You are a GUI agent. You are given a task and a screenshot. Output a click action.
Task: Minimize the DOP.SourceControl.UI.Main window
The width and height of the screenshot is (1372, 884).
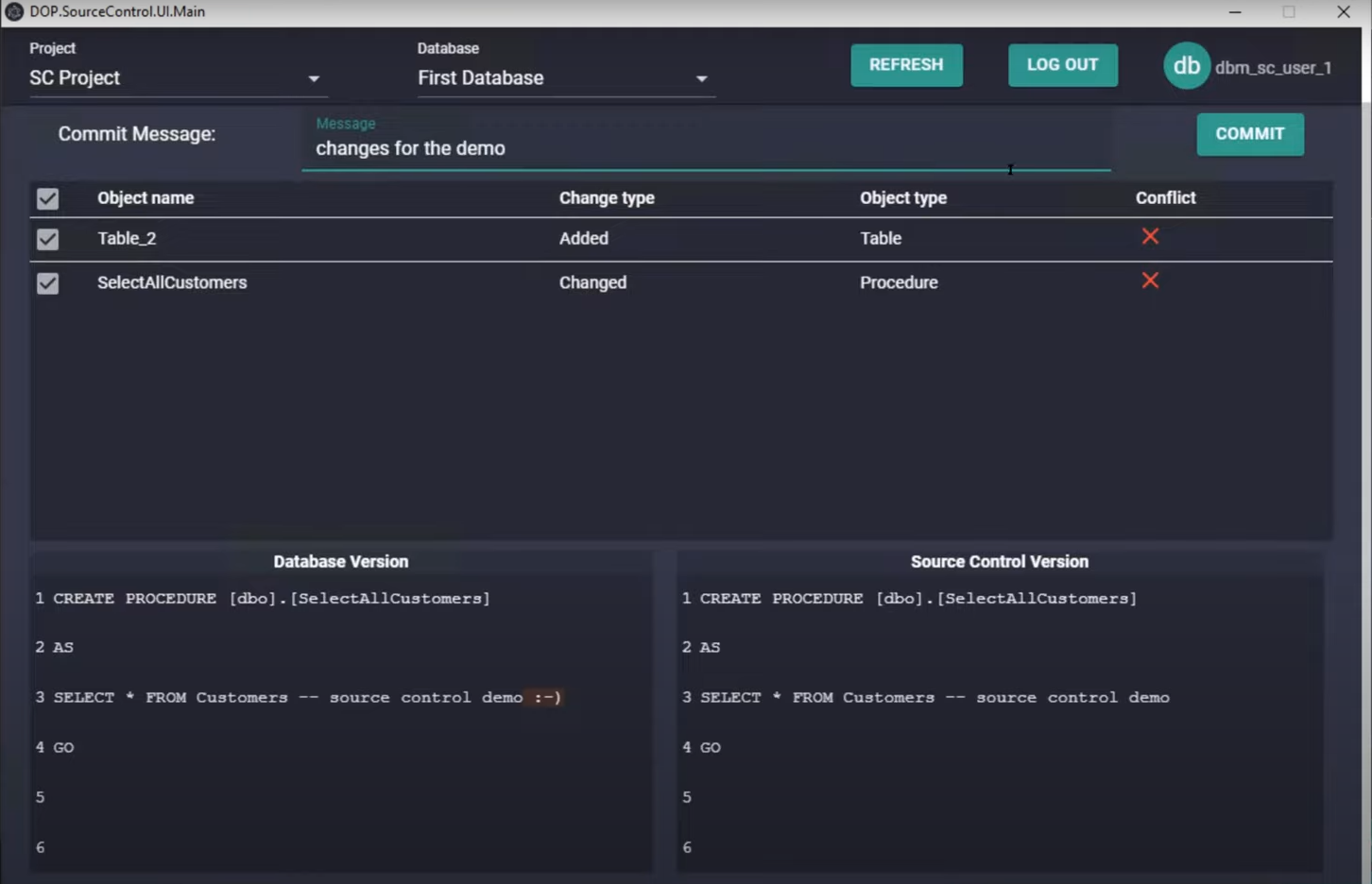1235,12
